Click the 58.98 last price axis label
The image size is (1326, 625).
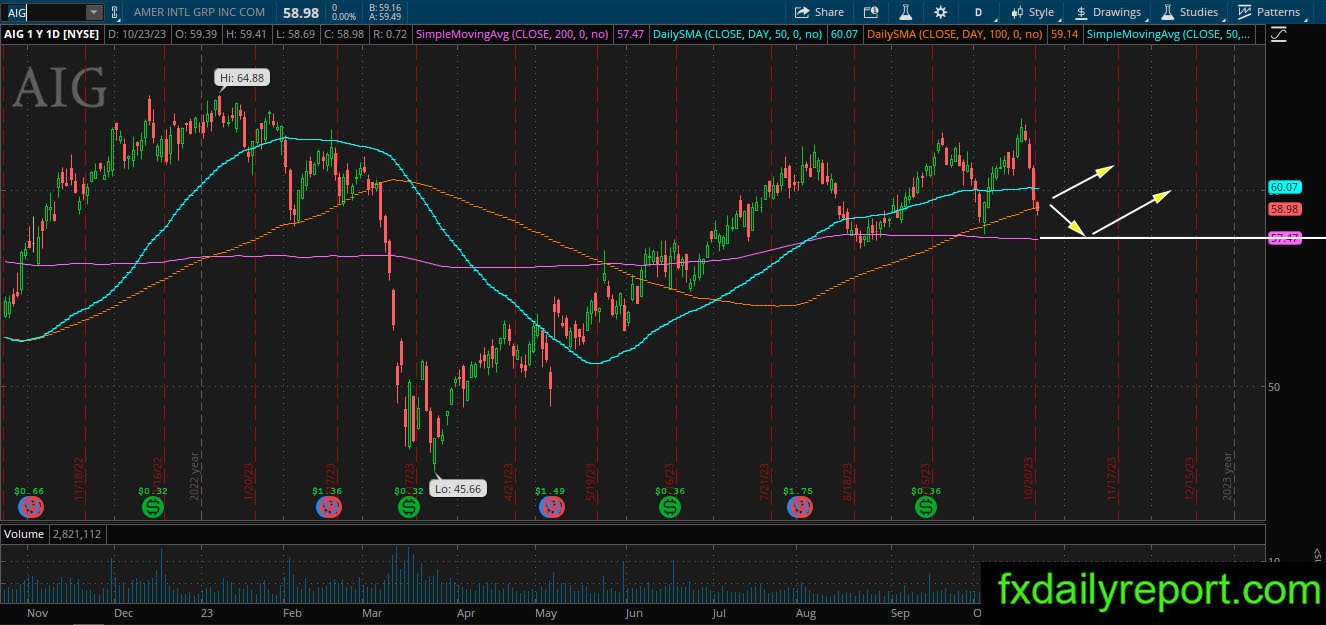coord(1284,210)
